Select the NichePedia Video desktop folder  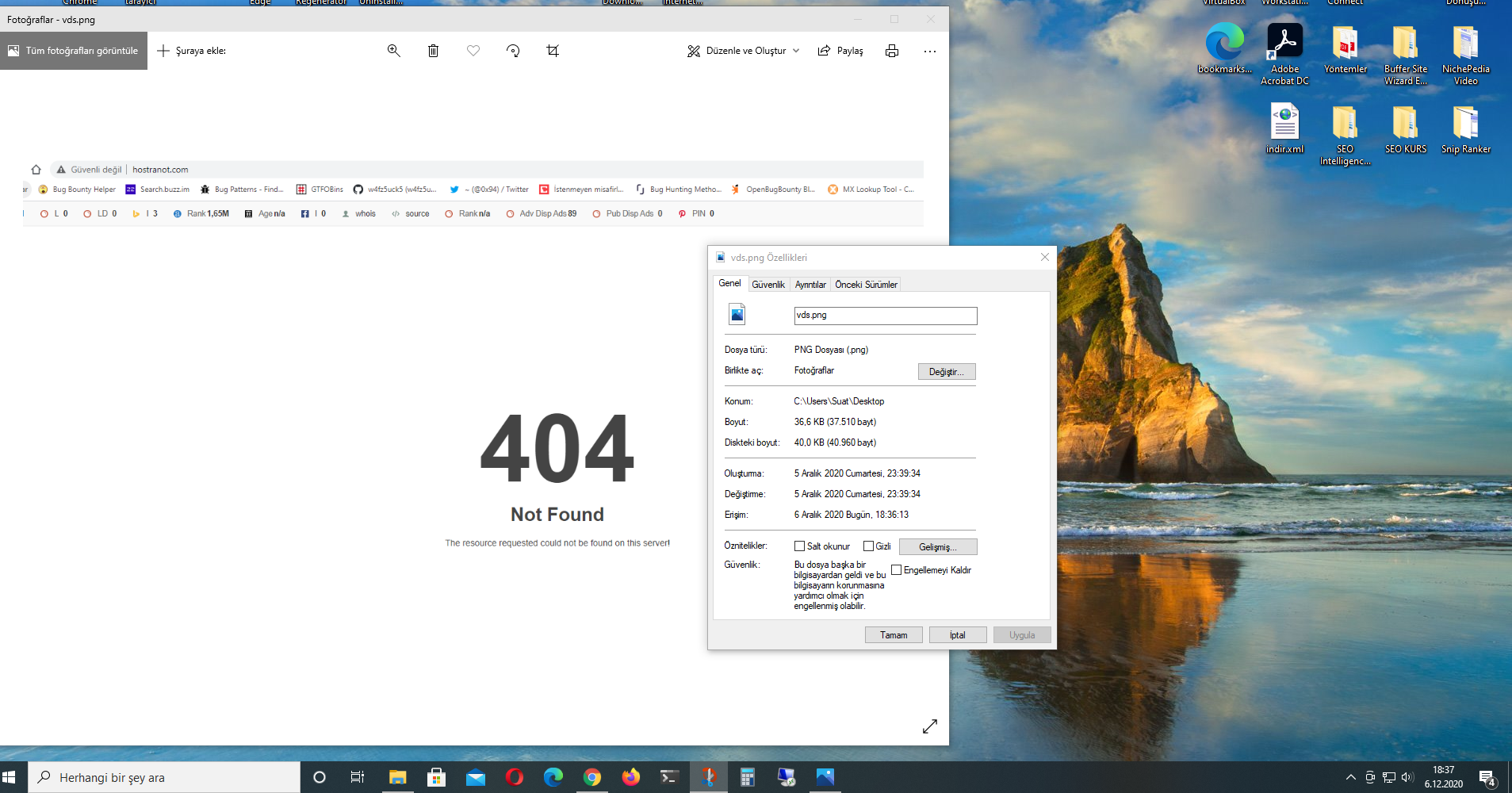point(1466,54)
